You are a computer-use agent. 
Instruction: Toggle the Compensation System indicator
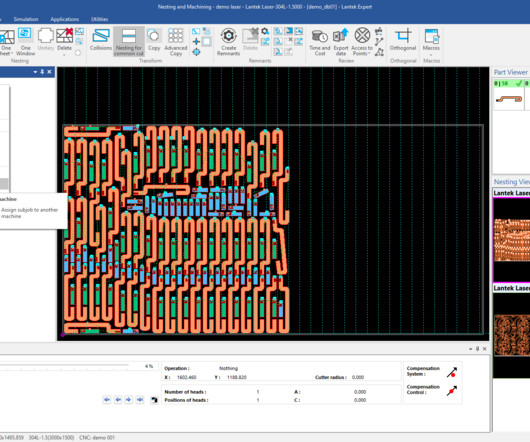click(452, 372)
